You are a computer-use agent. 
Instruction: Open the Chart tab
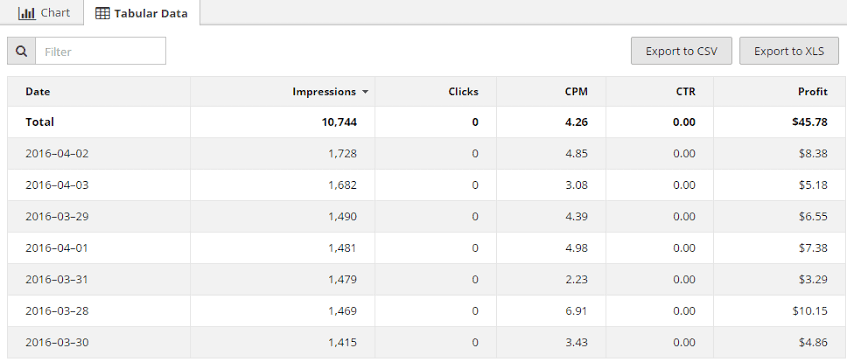pos(44,12)
